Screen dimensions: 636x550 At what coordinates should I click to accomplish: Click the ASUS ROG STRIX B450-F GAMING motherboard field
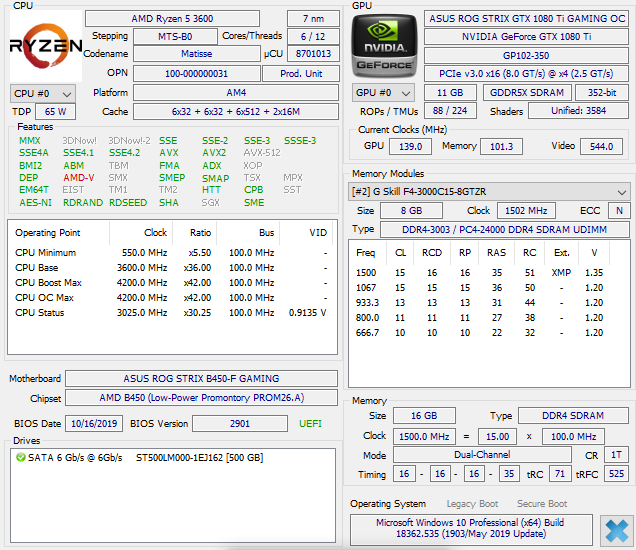(x=201, y=379)
